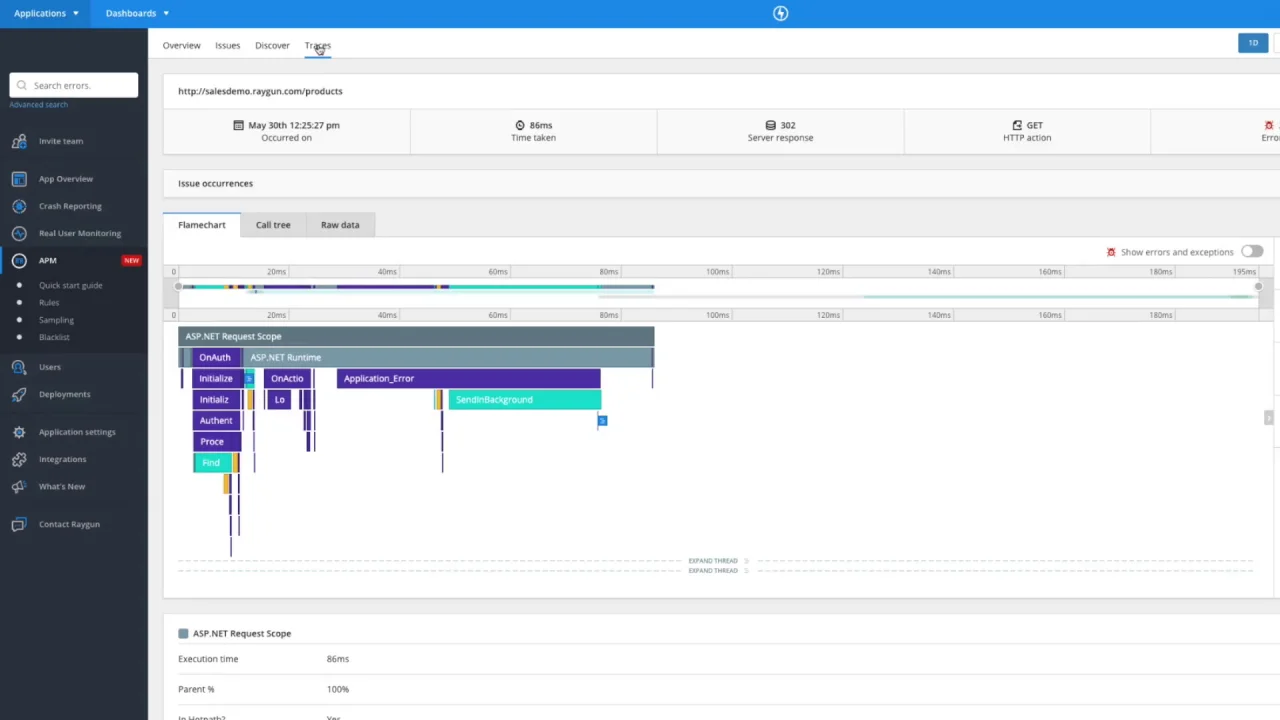Image resolution: width=1280 pixels, height=720 pixels.
Task: Open the Quick start guide item
Action: [x=70, y=285]
